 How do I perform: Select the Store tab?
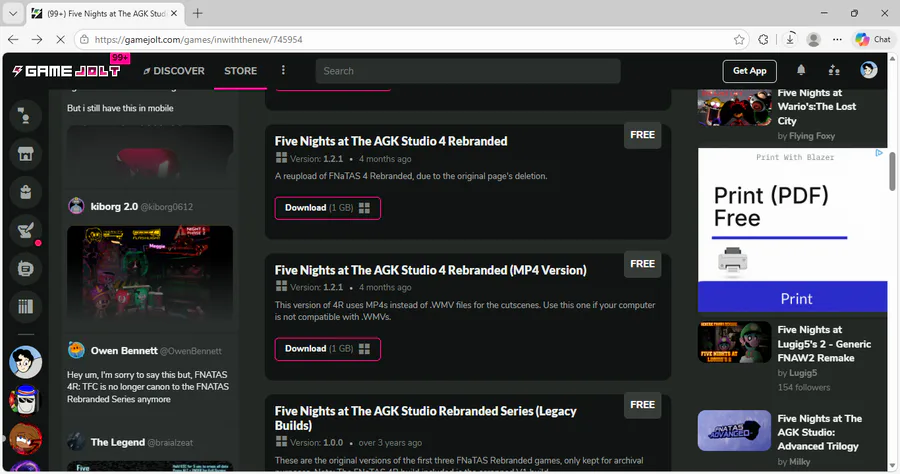240,71
